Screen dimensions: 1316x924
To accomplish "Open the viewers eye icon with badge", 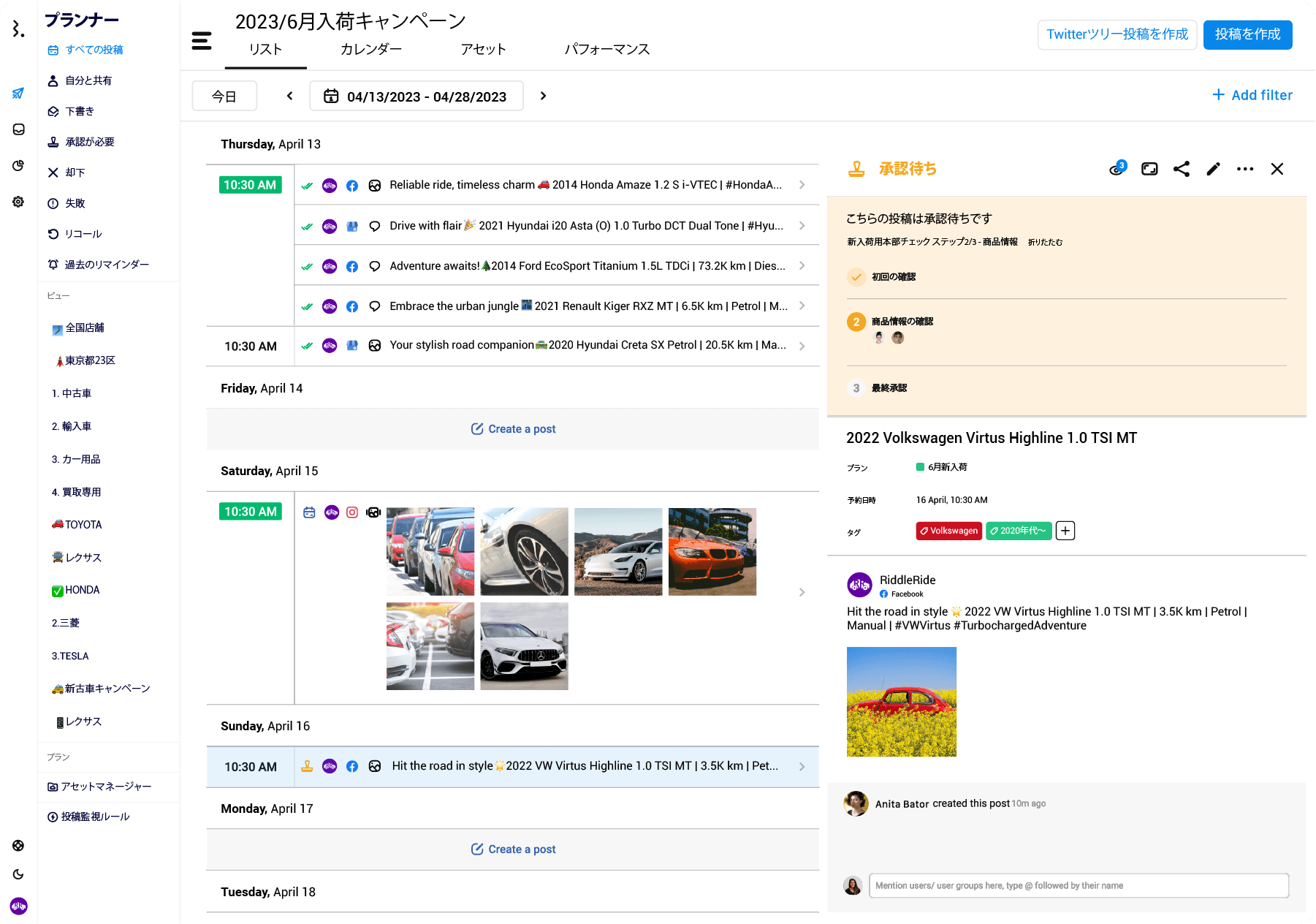I will click(x=1117, y=169).
